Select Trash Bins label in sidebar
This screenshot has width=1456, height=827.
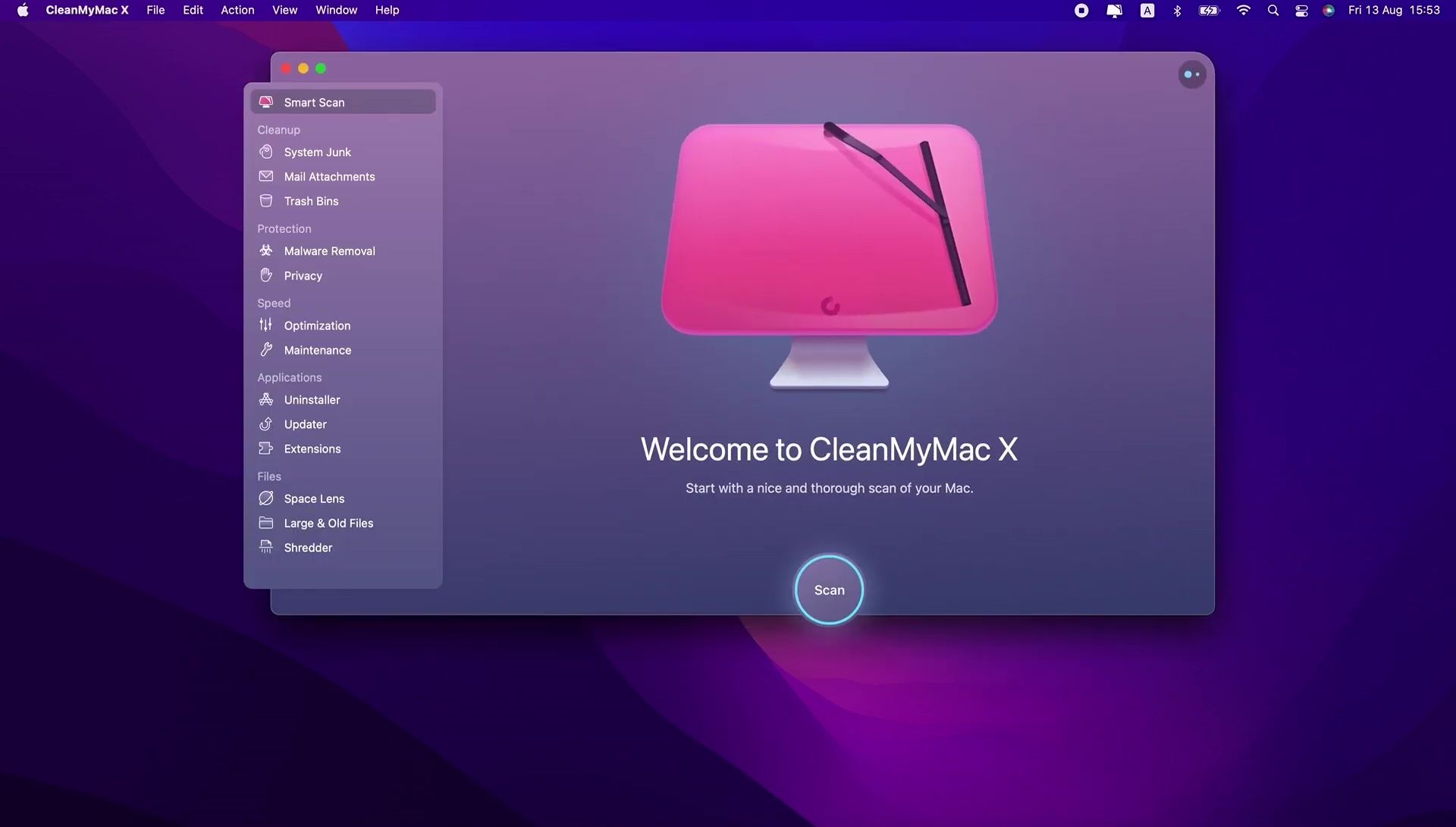point(311,201)
